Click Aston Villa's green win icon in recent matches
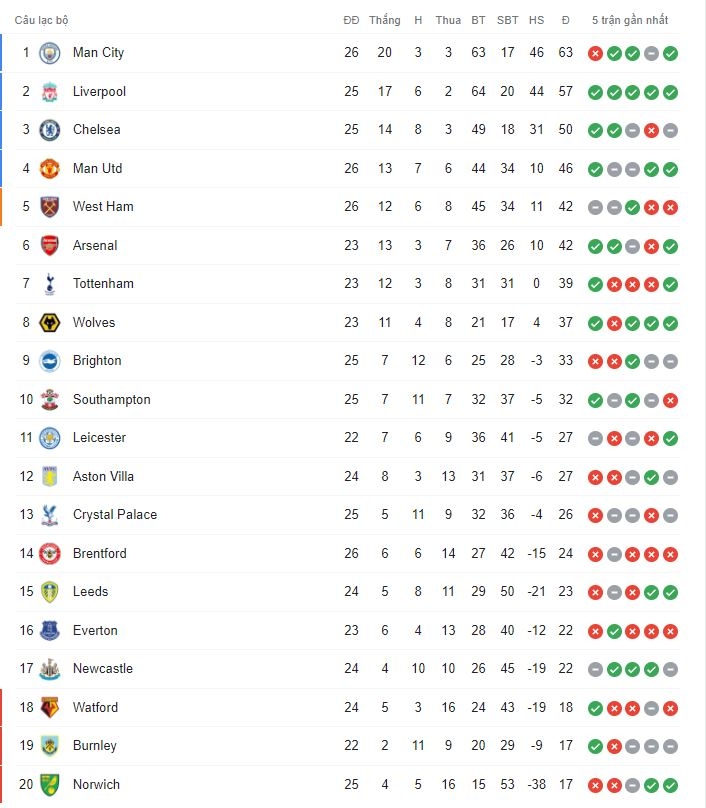The width and height of the screenshot is (706, 808). click(x=651, y=477)
